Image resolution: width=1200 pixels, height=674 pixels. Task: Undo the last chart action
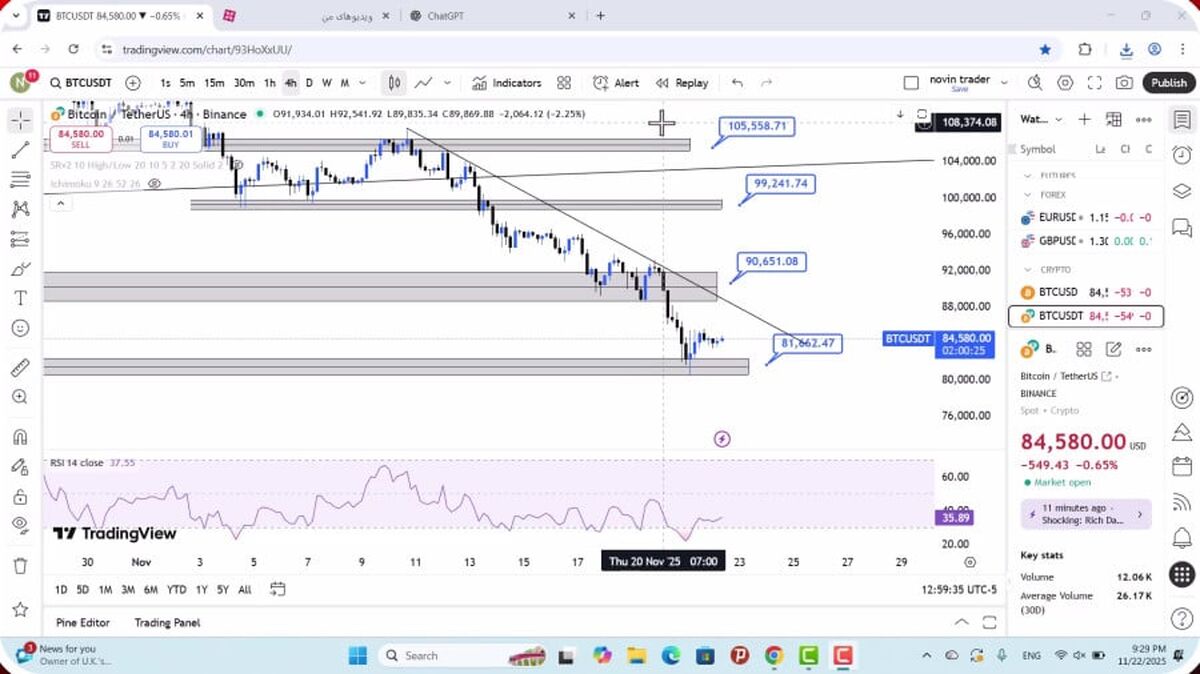coord(738,83)
